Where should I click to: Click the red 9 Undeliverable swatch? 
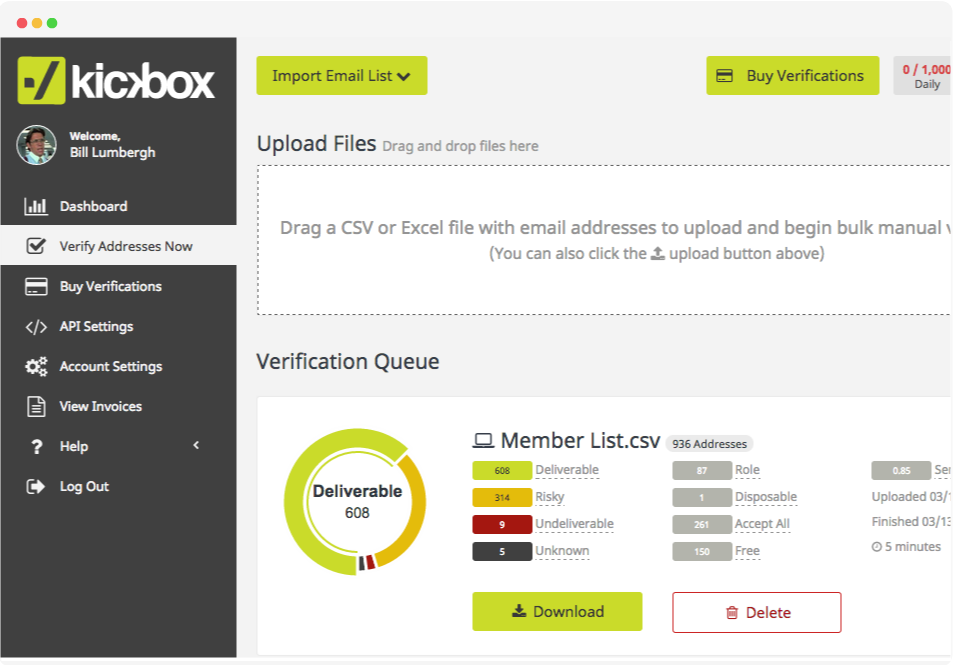(502, 524)
